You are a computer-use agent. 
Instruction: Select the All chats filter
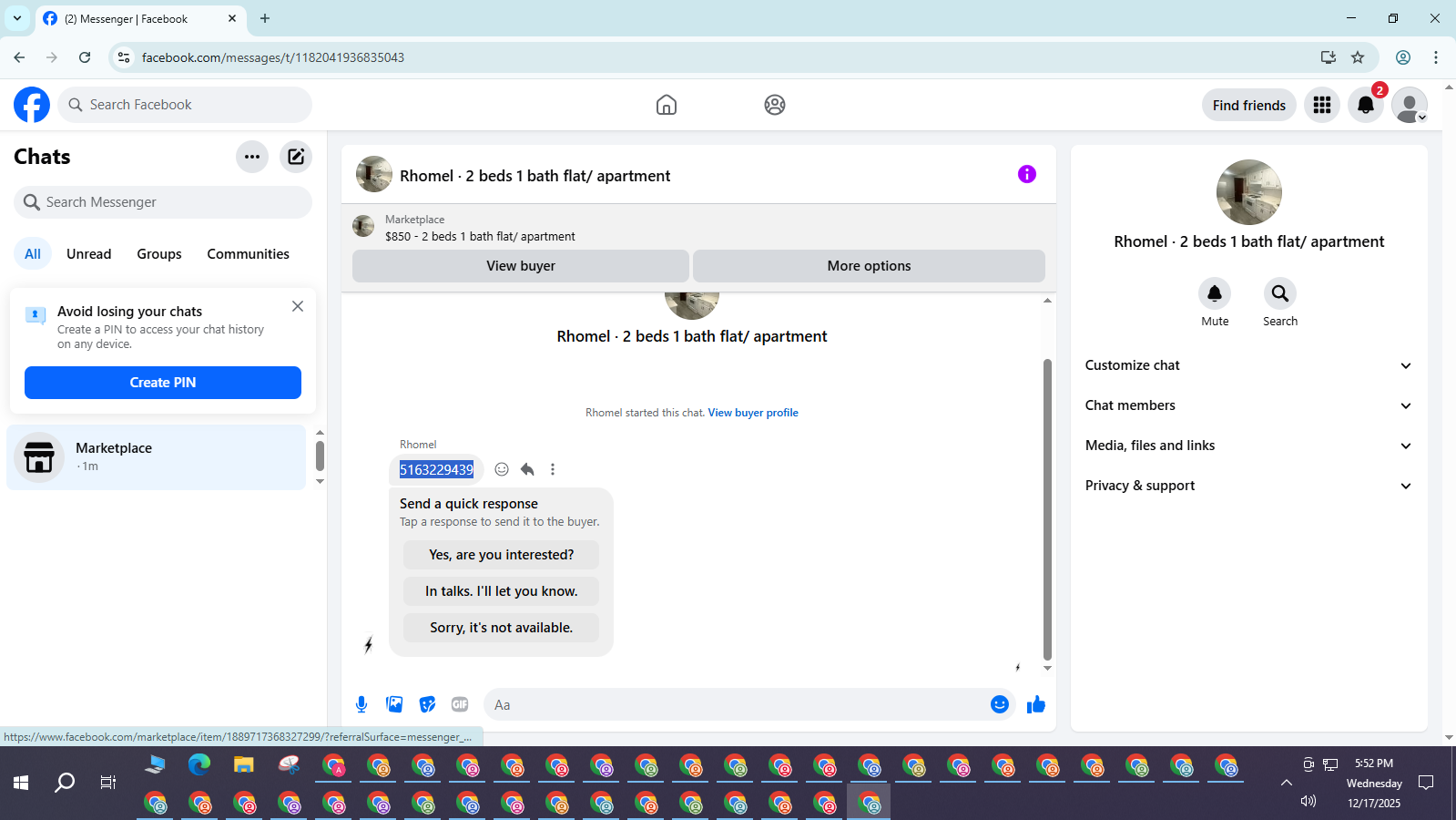[x=33, y=254]
